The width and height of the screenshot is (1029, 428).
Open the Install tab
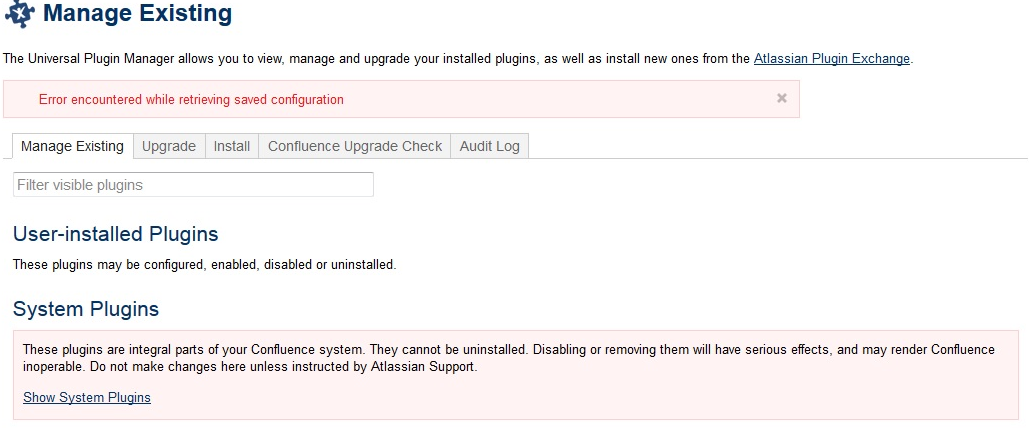tap(232, 146)
